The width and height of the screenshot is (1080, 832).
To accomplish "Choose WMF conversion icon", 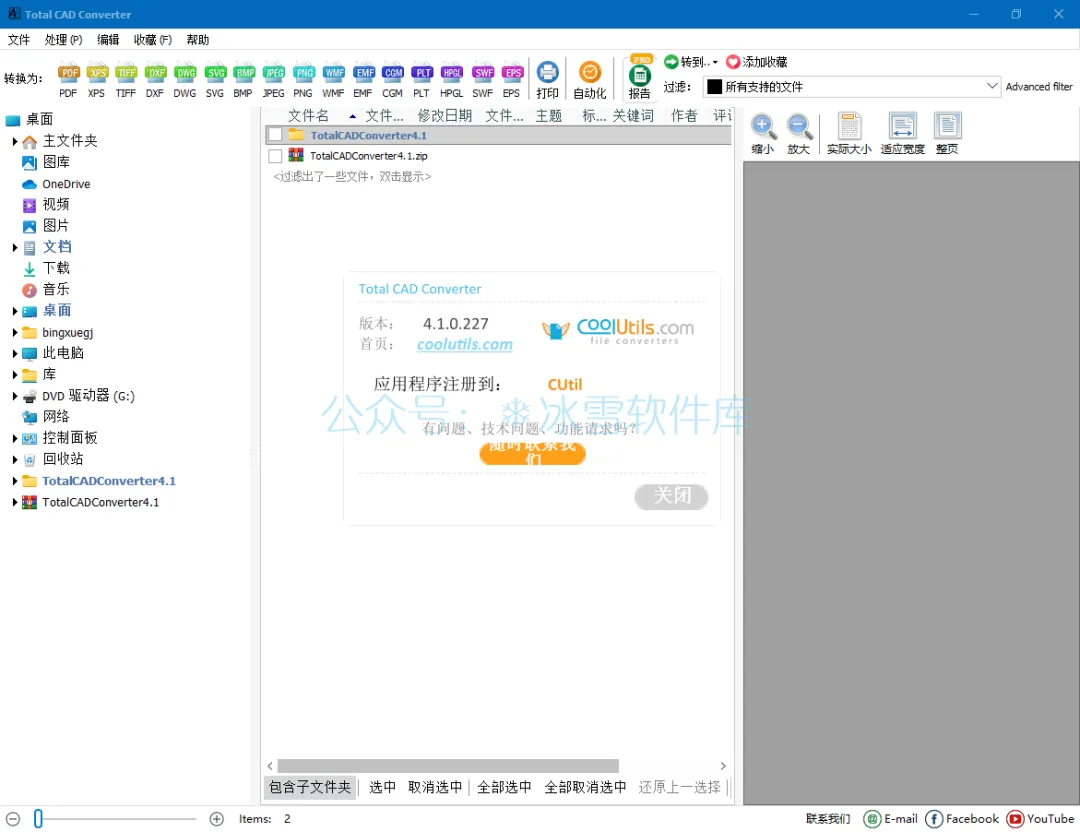I will pos(333,80).
